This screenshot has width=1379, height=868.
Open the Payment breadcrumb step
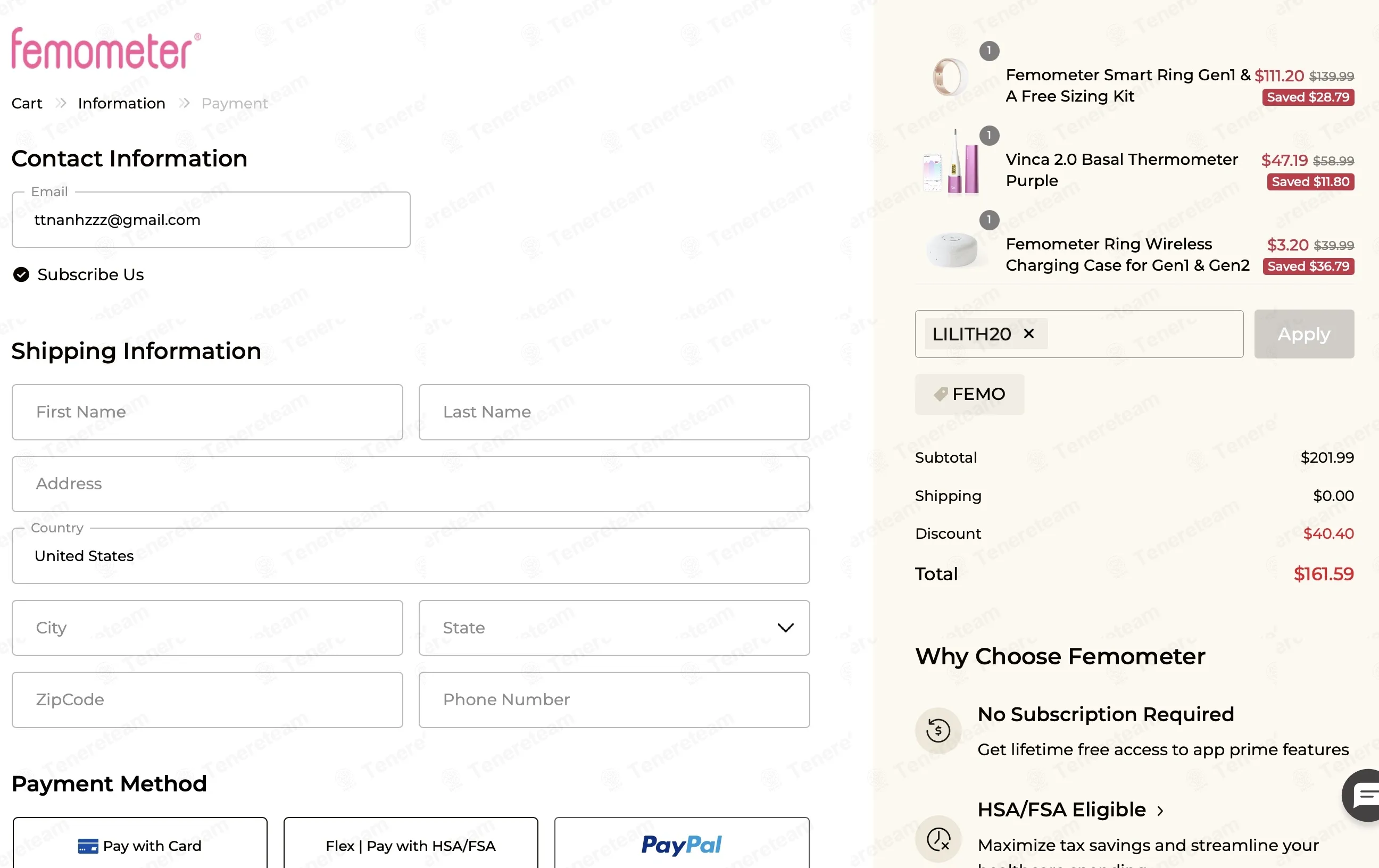tap(234, 103)
